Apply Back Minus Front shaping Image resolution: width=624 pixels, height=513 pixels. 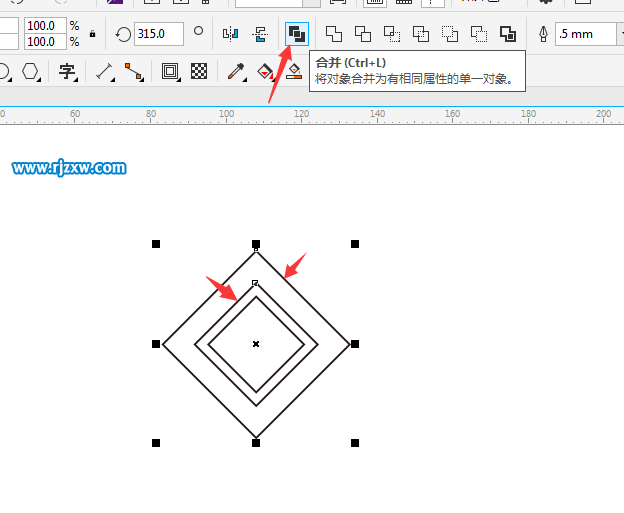pyautogui.click(x=479, y=34)
